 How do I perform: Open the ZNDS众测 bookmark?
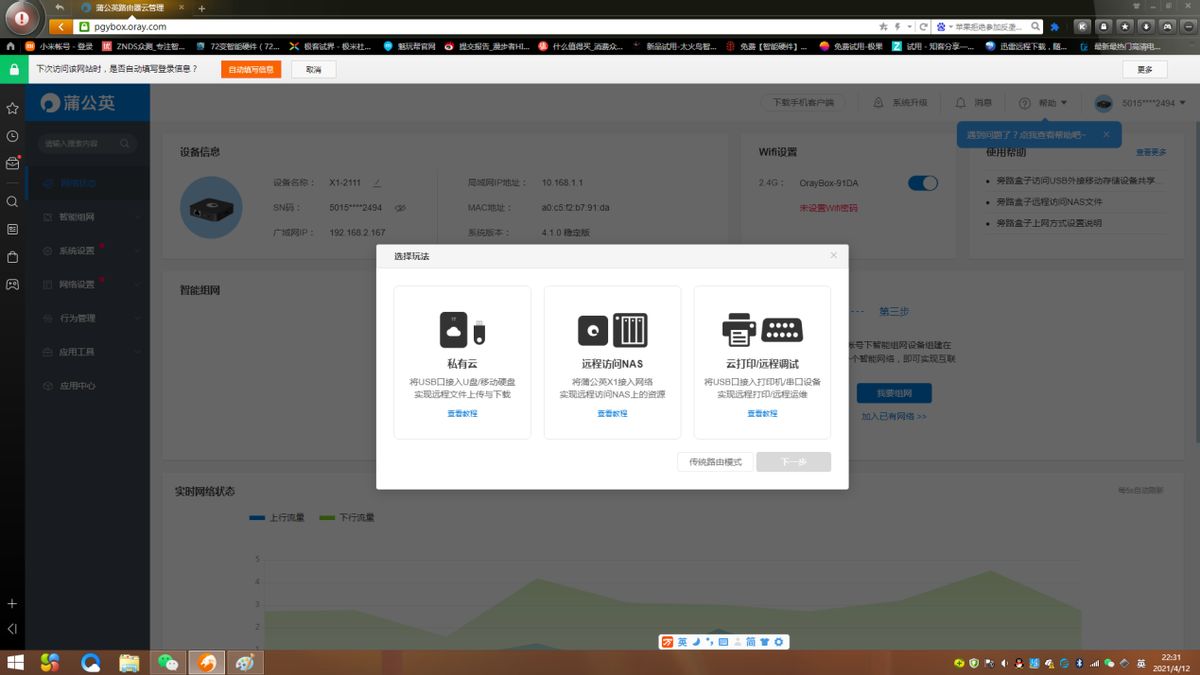click(144, 46)
